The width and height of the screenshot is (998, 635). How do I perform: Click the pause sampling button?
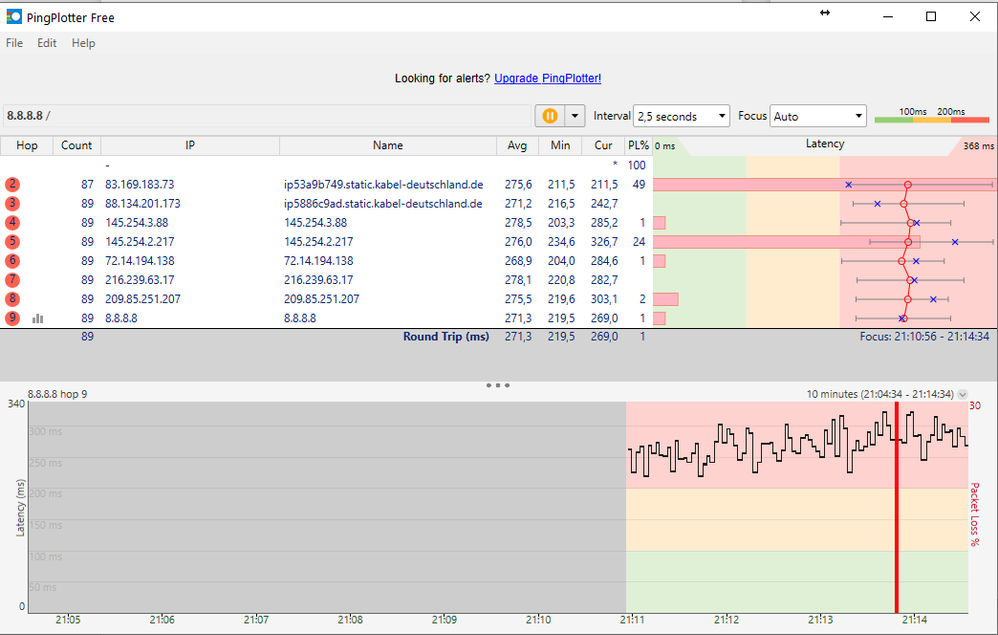coord(548,115)
